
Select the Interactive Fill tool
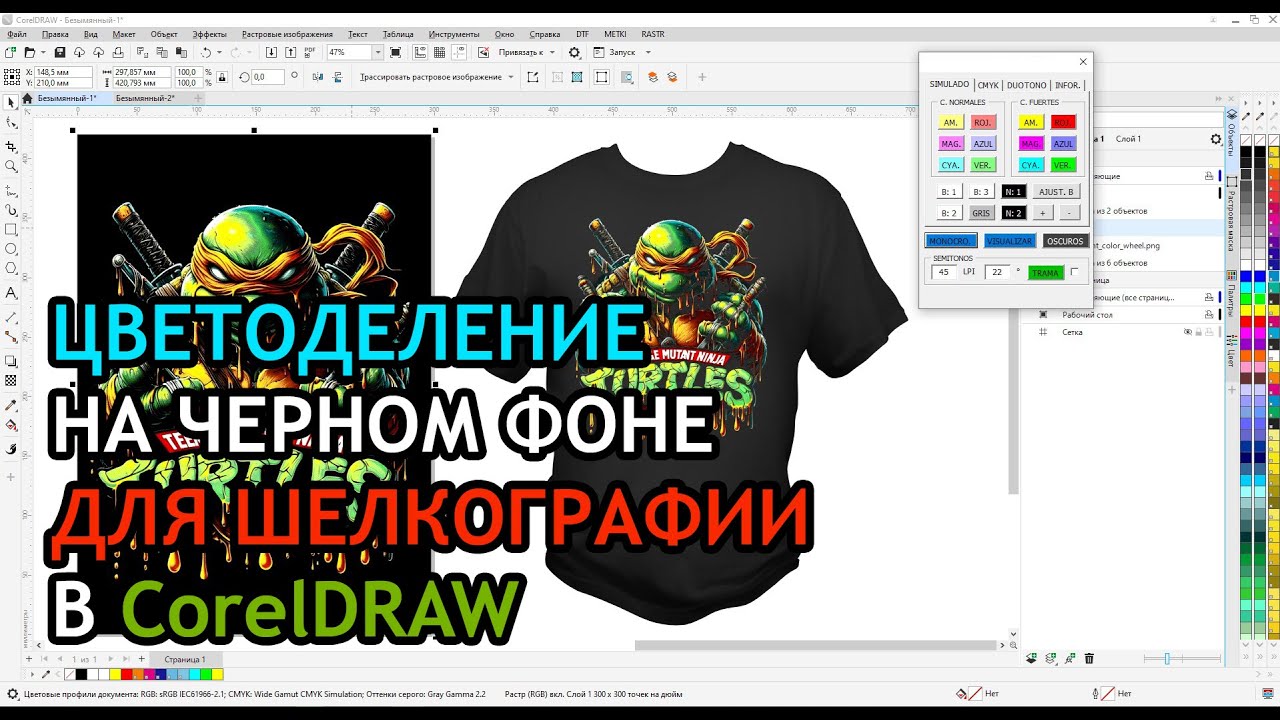tap(11, 425)
